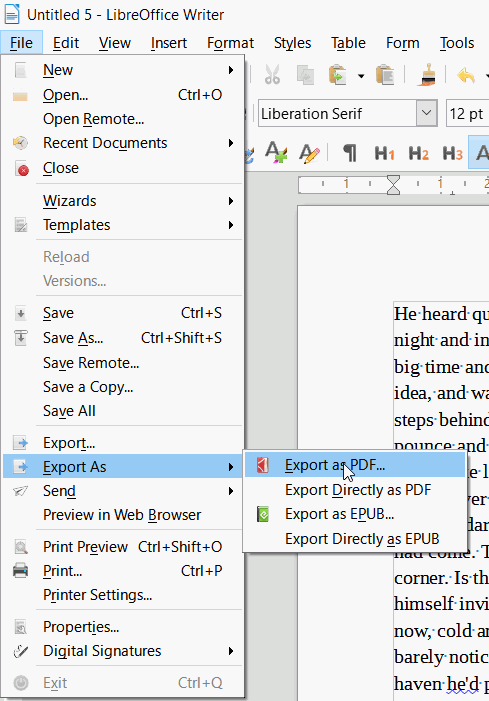Click the Liberation Serif font name field

(x=337, y=114)
